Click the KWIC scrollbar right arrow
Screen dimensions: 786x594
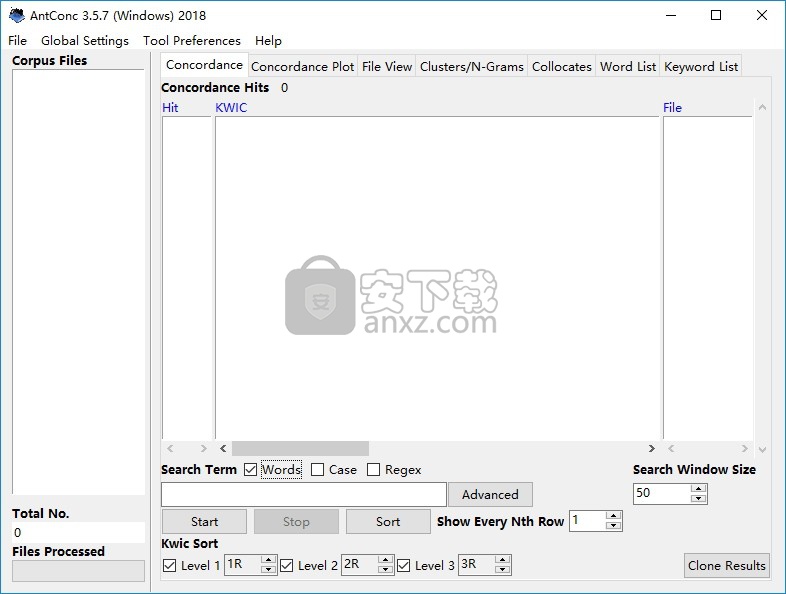pyautogui.click(x=652, y=448)
